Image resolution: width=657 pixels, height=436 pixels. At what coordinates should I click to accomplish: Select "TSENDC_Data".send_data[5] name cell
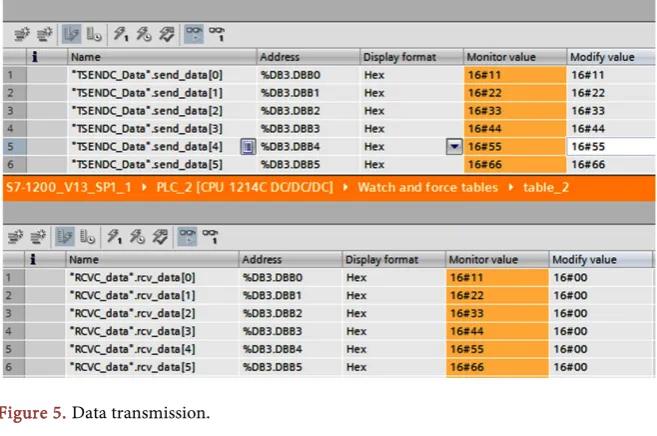tap(162, 164)
